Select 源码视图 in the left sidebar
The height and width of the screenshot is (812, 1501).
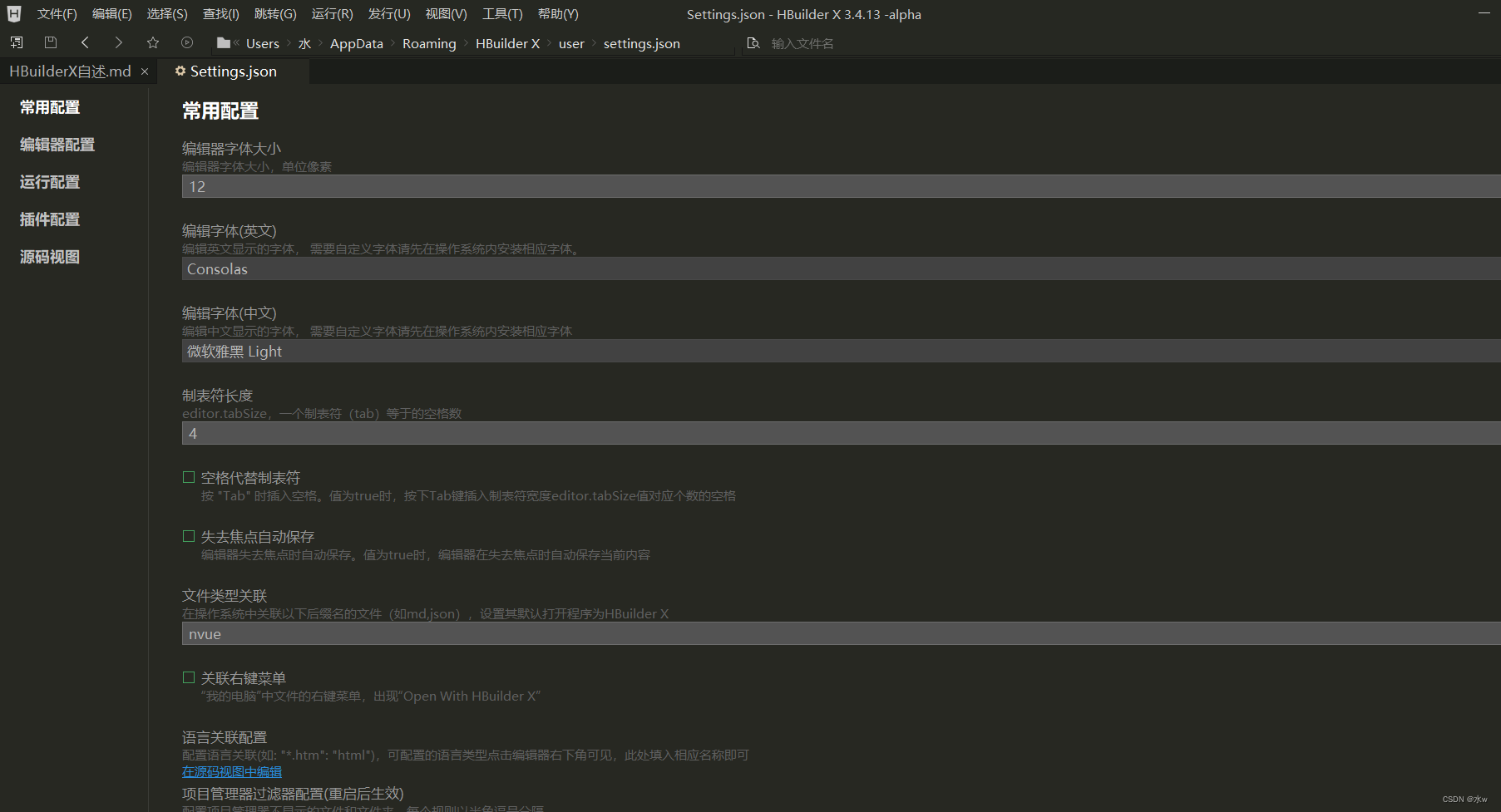[x=49, y=257]
